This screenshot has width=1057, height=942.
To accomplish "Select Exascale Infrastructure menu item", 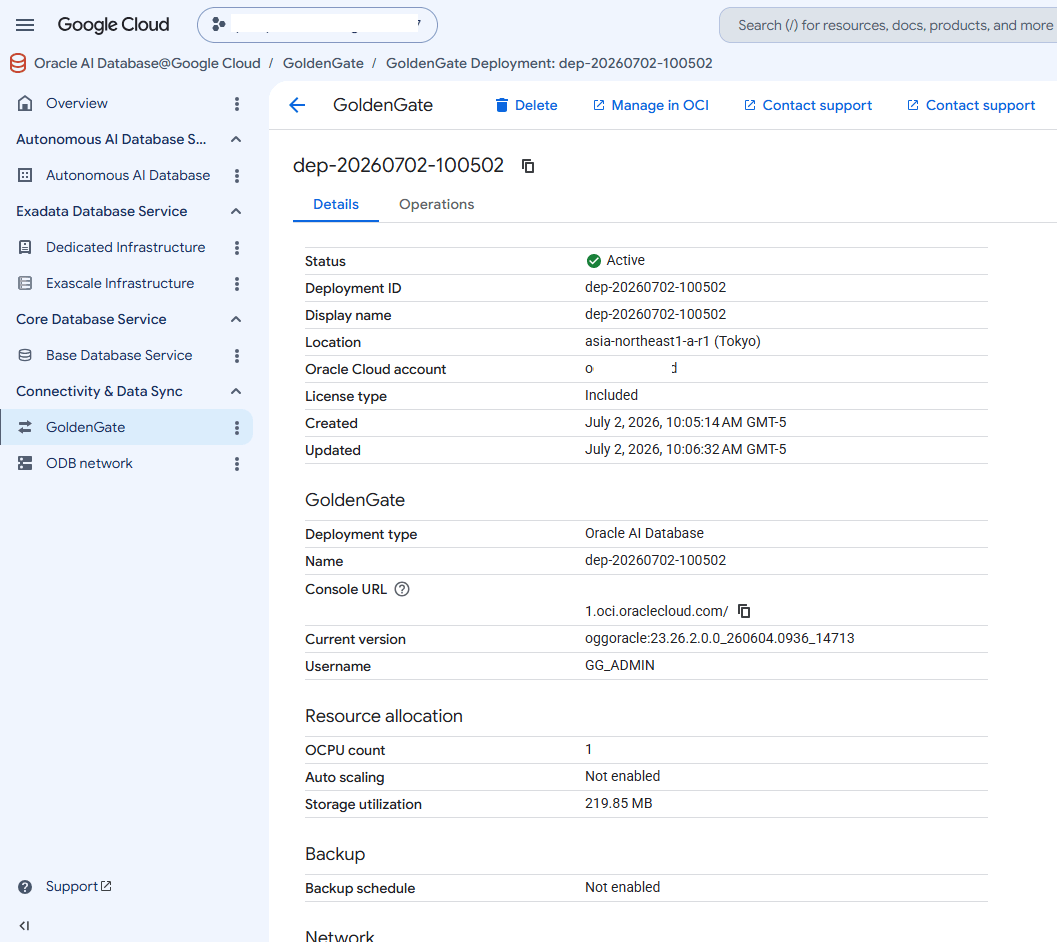I will click(120, 283).
